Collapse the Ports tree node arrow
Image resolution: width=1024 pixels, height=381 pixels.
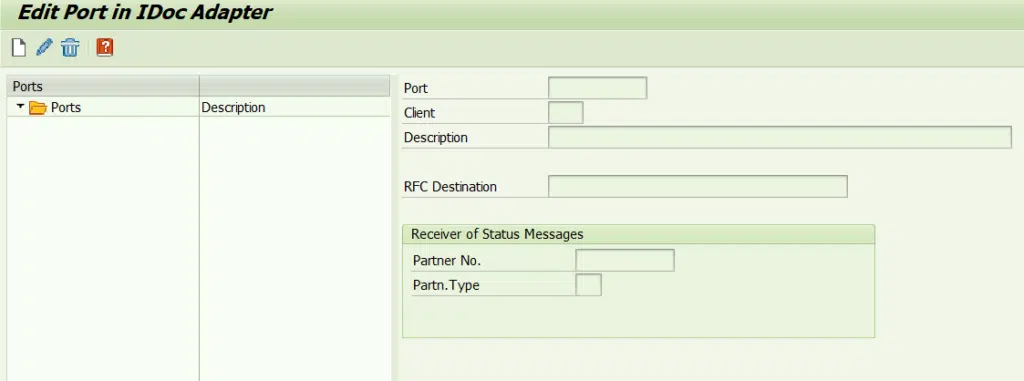[21, 107]
